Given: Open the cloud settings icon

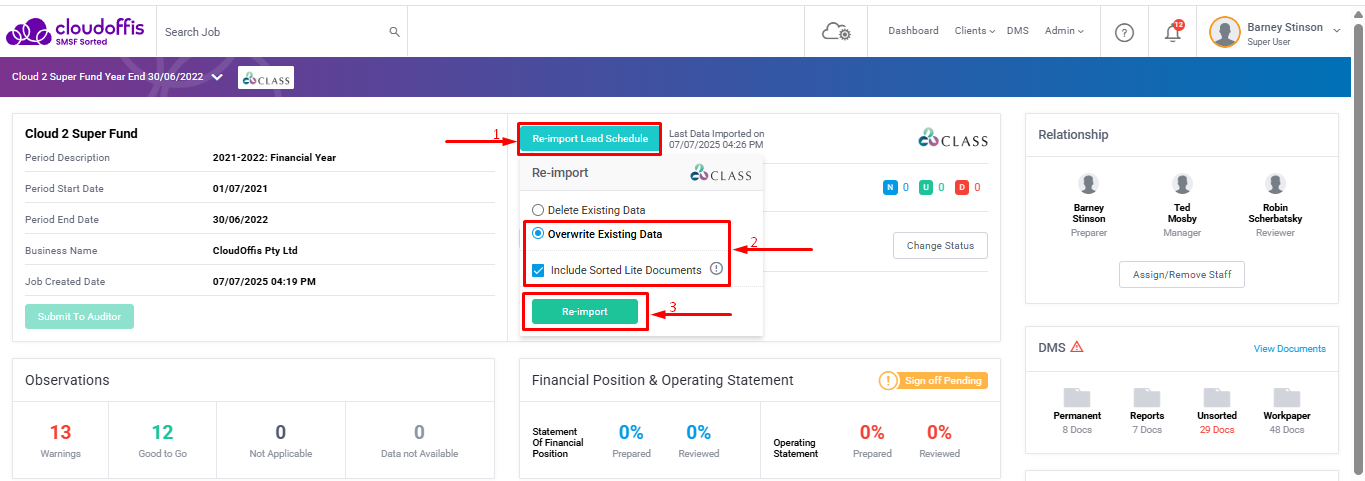Looking at the screenshot, I should click(836, 32).
